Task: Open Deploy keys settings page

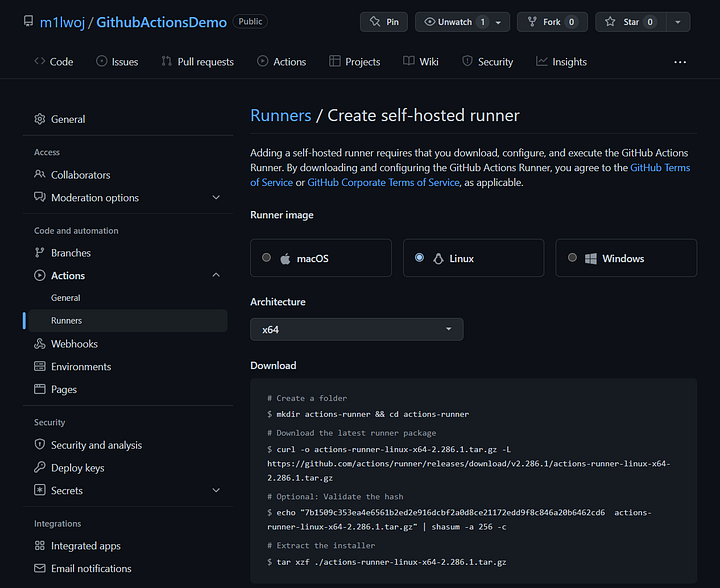Action: pyautogui.click(x=78, y=468)
